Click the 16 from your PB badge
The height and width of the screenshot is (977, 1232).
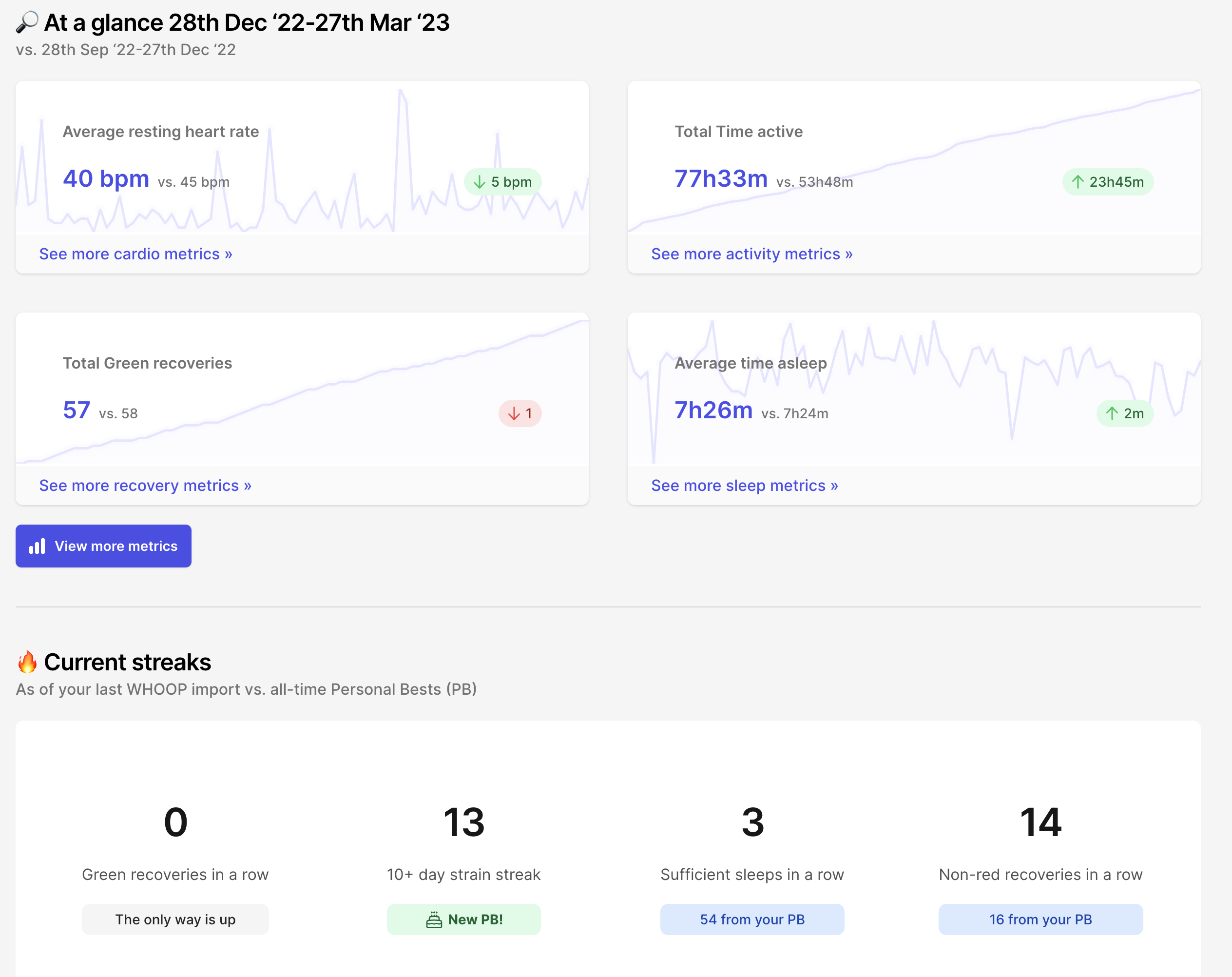click(1040, 919)
